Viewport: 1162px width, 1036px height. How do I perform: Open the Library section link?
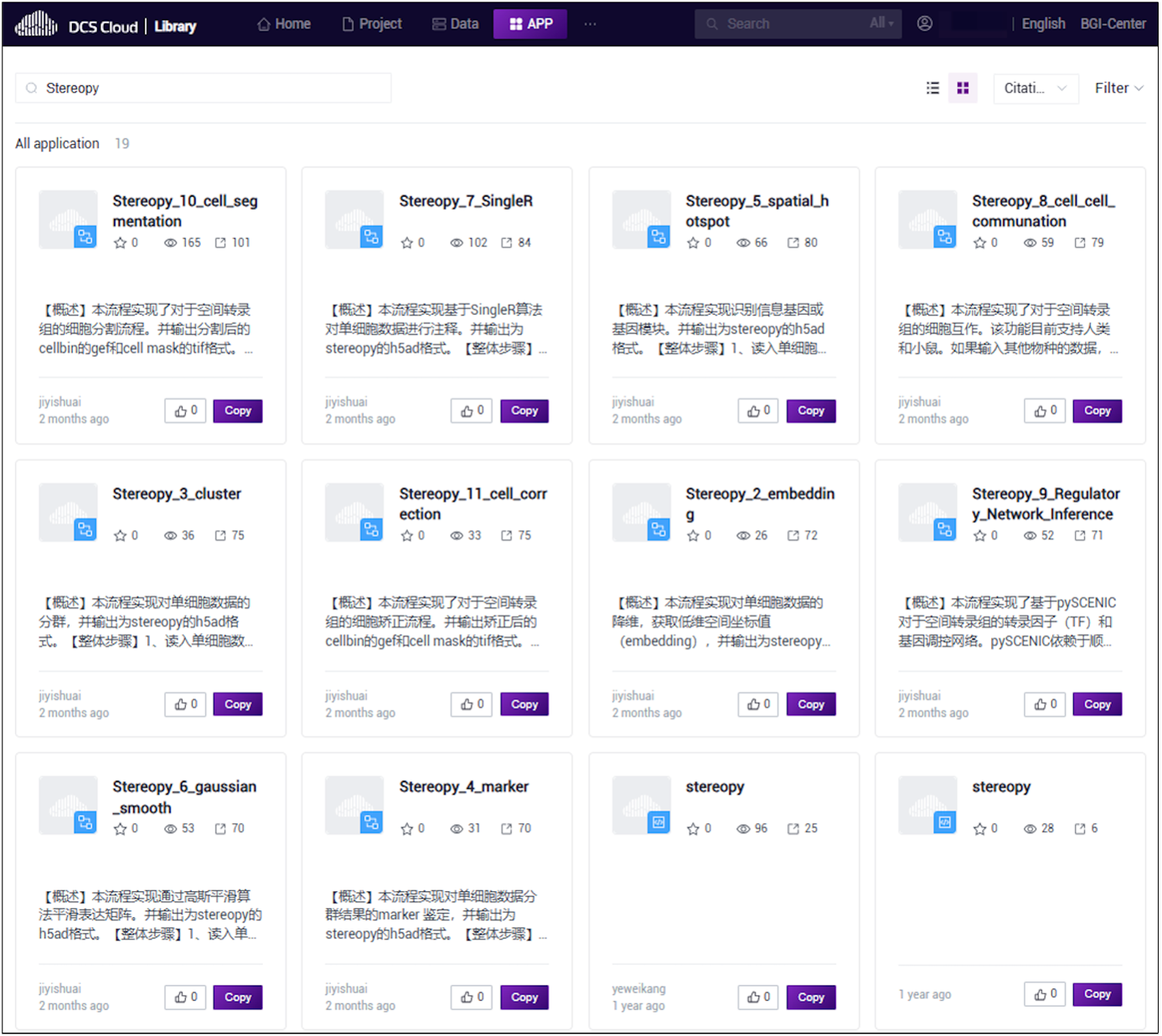pyautogui.click(x=175, y=27)
